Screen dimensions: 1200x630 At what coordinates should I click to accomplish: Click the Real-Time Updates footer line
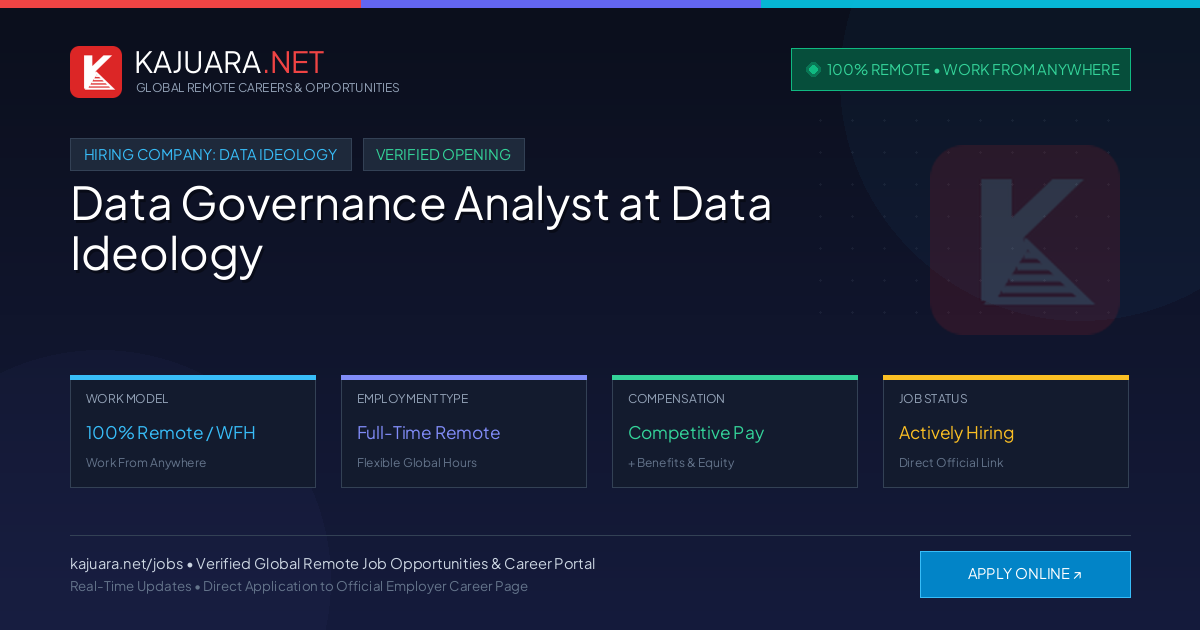[x=299, y=587]
